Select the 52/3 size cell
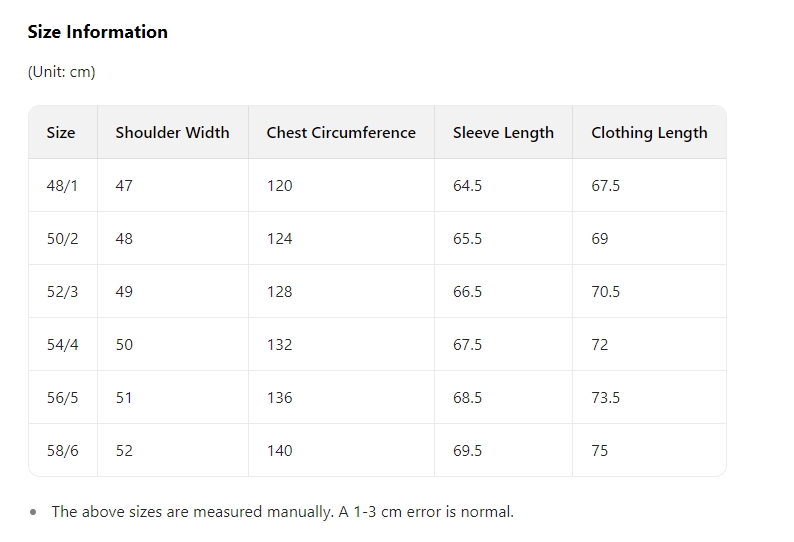 [62, 291]
